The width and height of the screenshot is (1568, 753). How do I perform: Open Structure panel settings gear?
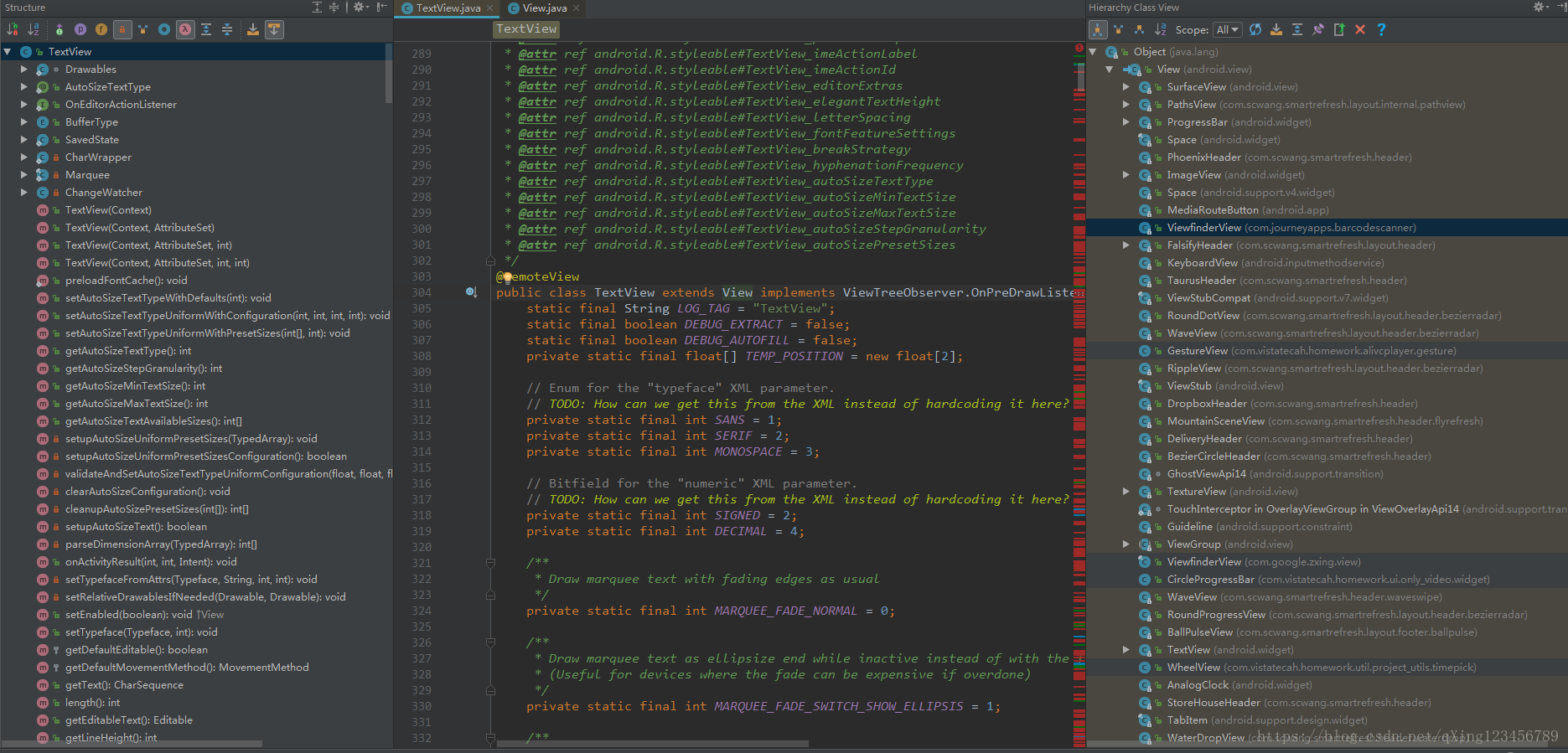pyautogui.click(x=360, y=7)
